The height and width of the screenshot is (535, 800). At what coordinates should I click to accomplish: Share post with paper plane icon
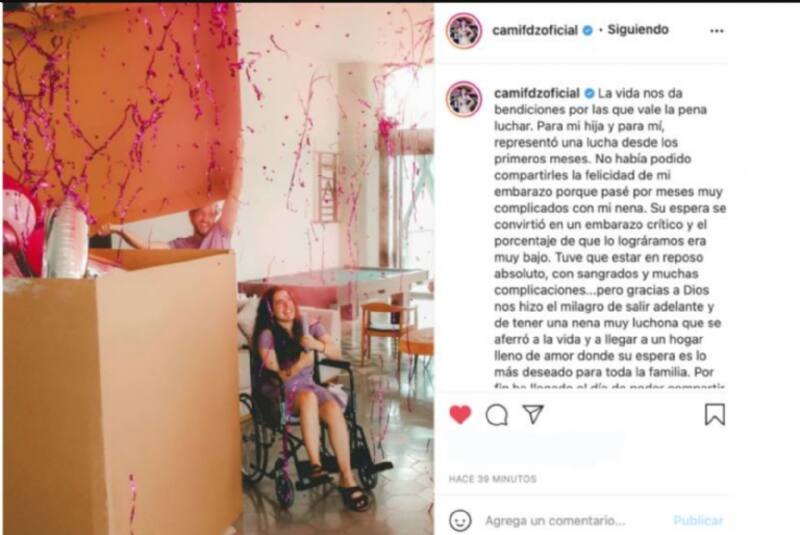[x=533, y=414]
